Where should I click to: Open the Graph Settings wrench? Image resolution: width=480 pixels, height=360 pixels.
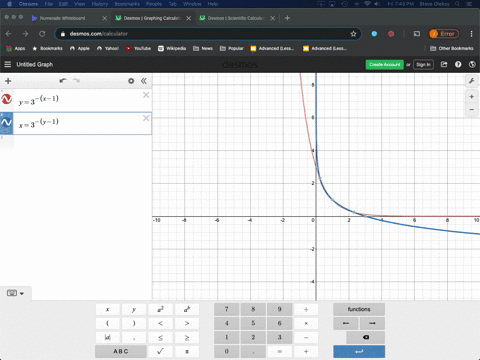pyautogui.click(x=472, y=81)
